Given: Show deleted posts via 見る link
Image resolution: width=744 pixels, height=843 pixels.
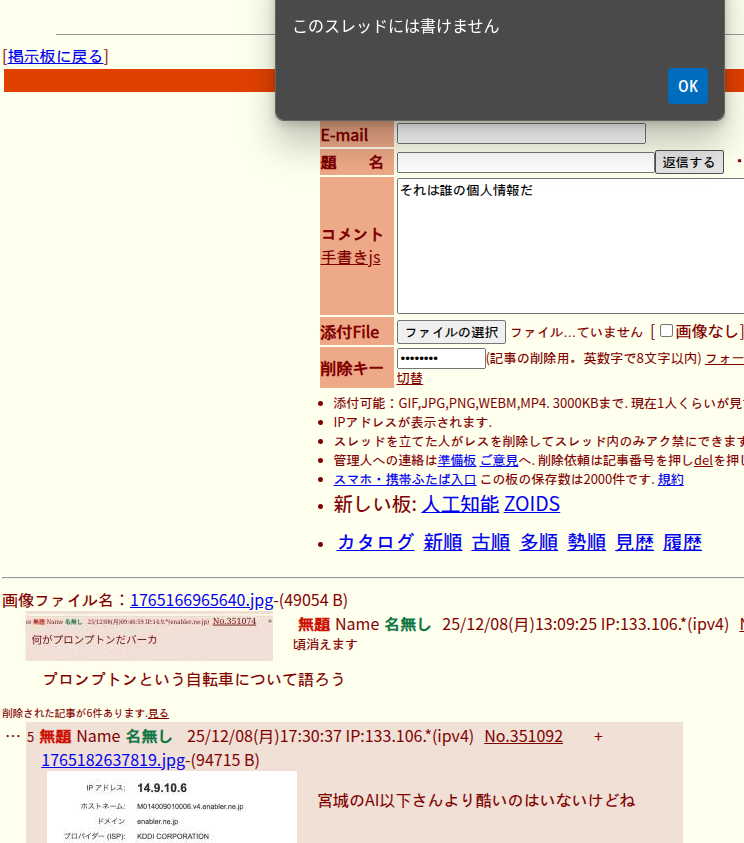Looking at the screenshot, I should click(x=158, y=714).
